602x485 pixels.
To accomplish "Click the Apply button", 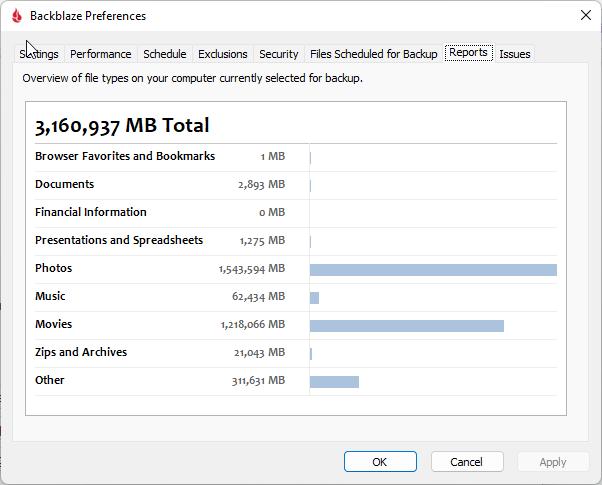I will 553,462.
